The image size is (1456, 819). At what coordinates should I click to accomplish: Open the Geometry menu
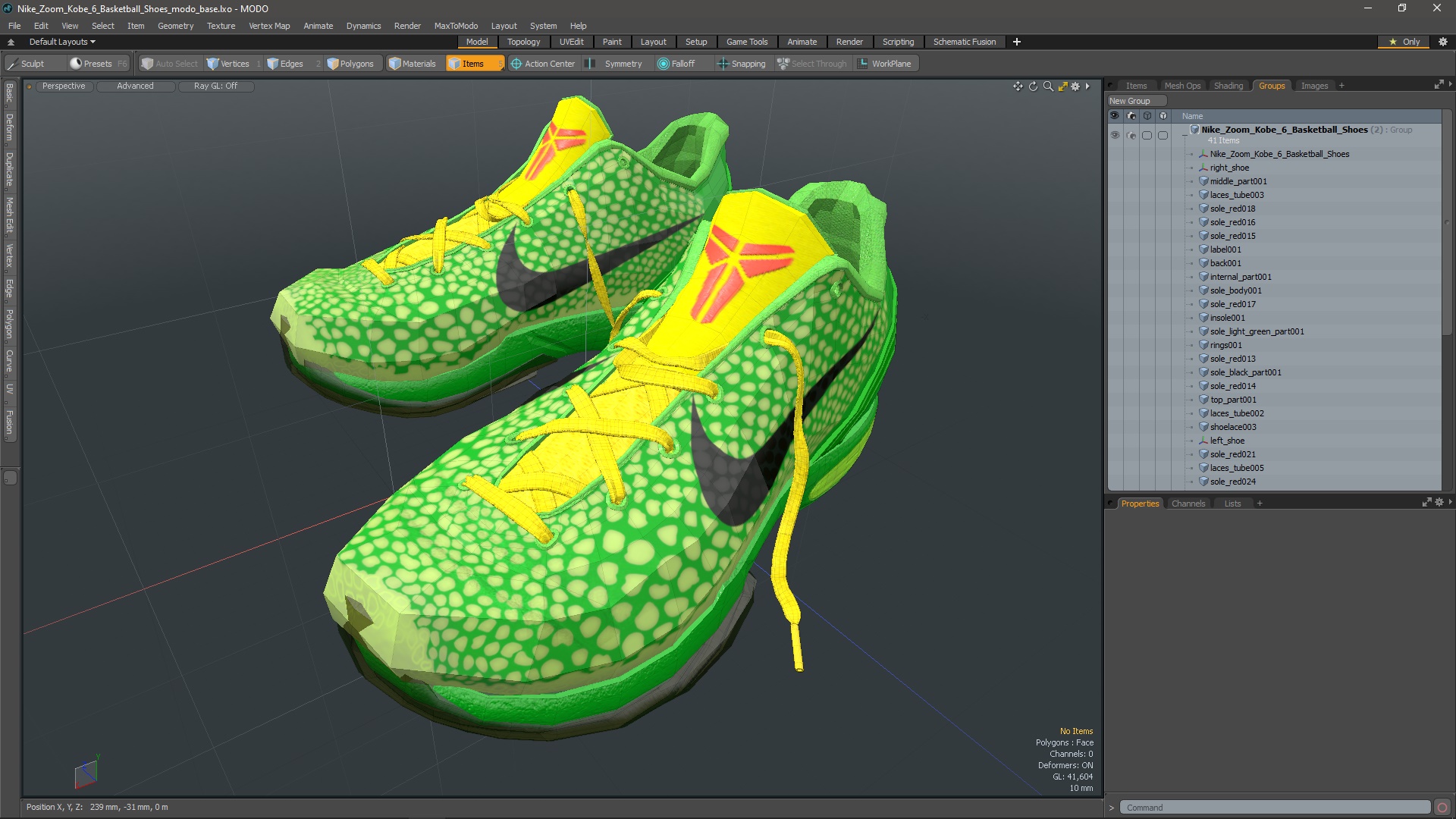(175, 26)
